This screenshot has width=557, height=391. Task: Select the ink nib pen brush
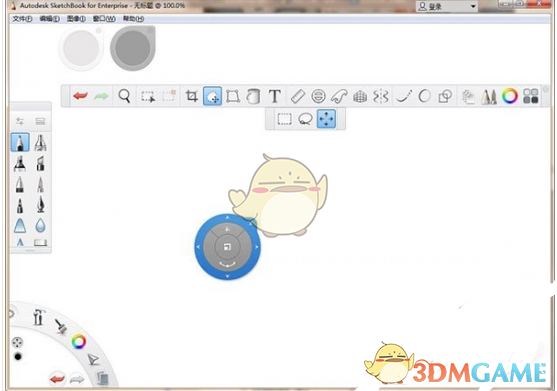[40, 205]
